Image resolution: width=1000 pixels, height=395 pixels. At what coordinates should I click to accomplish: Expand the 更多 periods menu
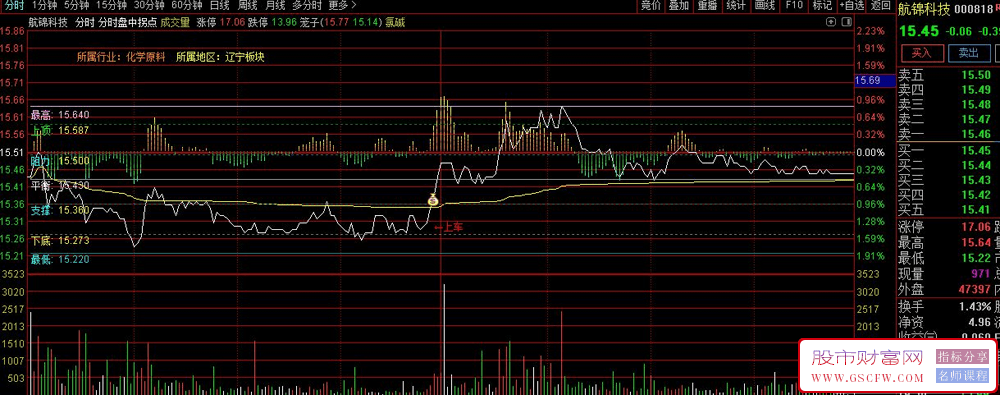342,6
